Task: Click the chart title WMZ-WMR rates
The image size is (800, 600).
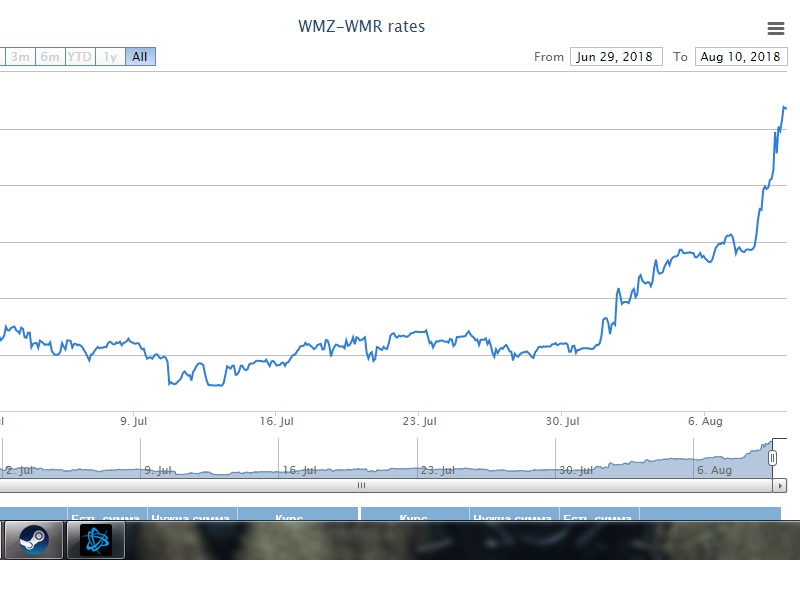Action: [361, 26]
